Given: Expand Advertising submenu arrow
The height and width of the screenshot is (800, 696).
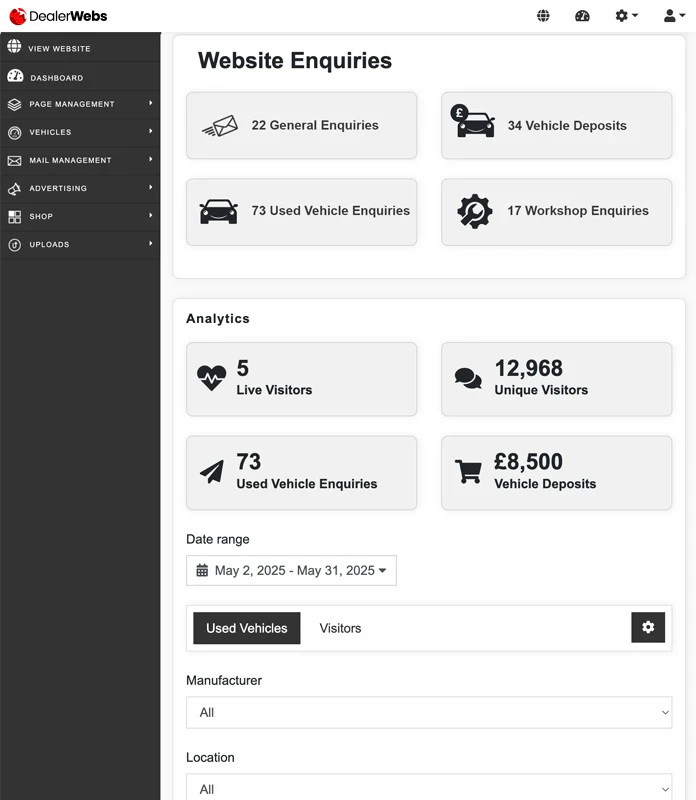Looking at the screenshot, I should click(151, 187).
